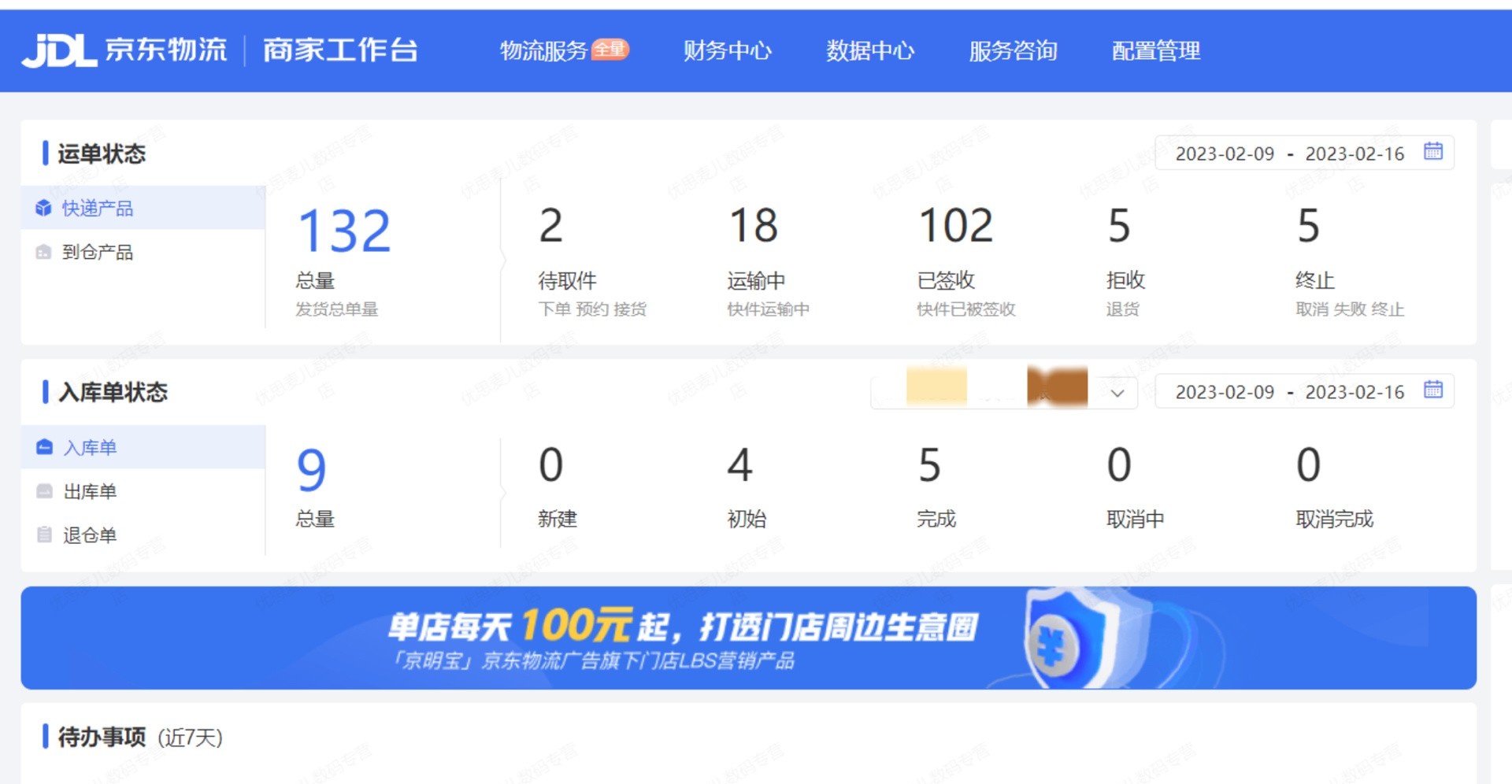Click the 发货总单量 description text
The width and height of the screenshot is (1512, 784).
coord(337,309)
